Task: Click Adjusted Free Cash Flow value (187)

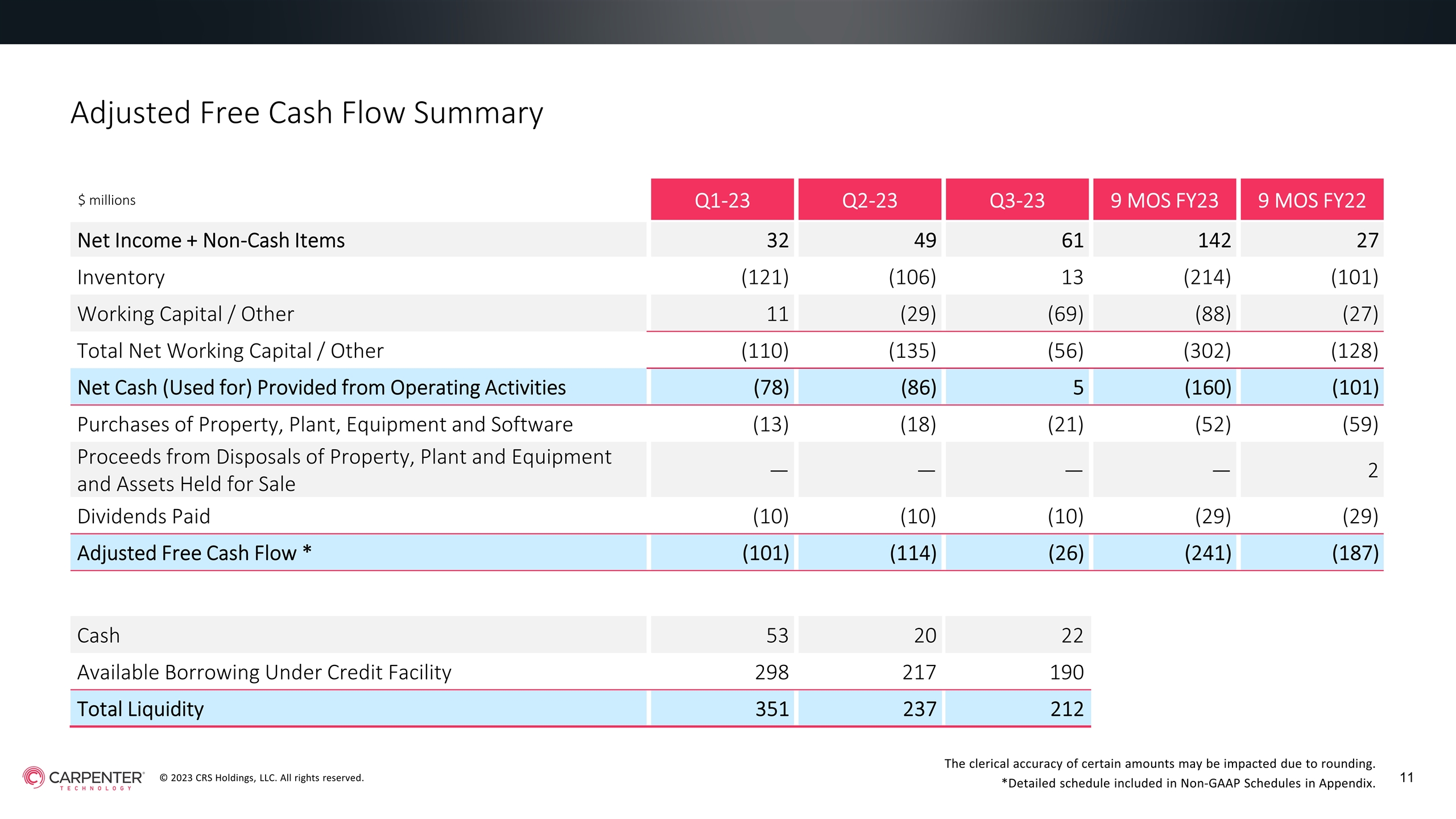Action: click(1355, 553)
